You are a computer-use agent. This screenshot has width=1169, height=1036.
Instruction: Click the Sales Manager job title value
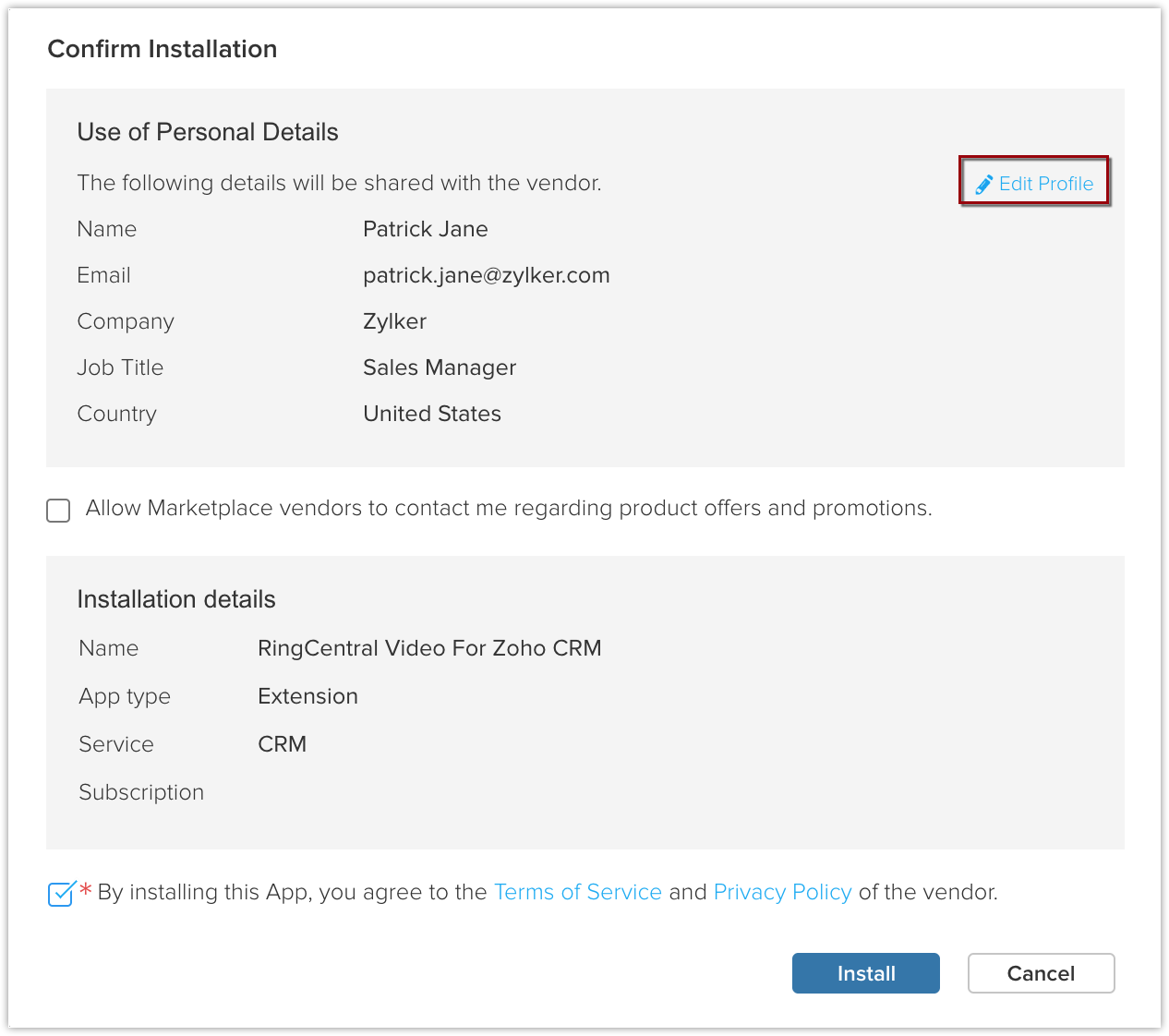[x=440, y=367]
